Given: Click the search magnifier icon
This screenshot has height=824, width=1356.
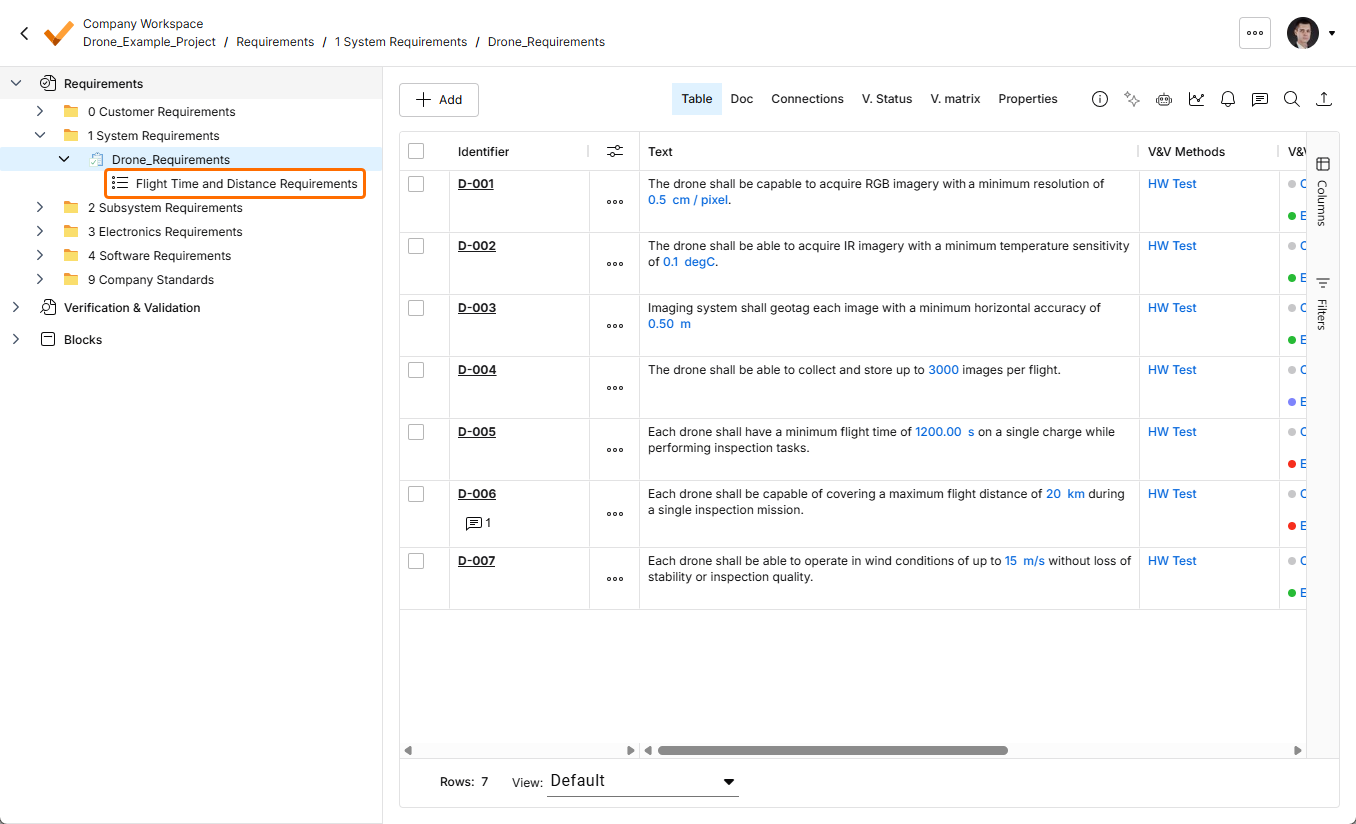Looking at the screenshot, I should [x=1292, y=99].
